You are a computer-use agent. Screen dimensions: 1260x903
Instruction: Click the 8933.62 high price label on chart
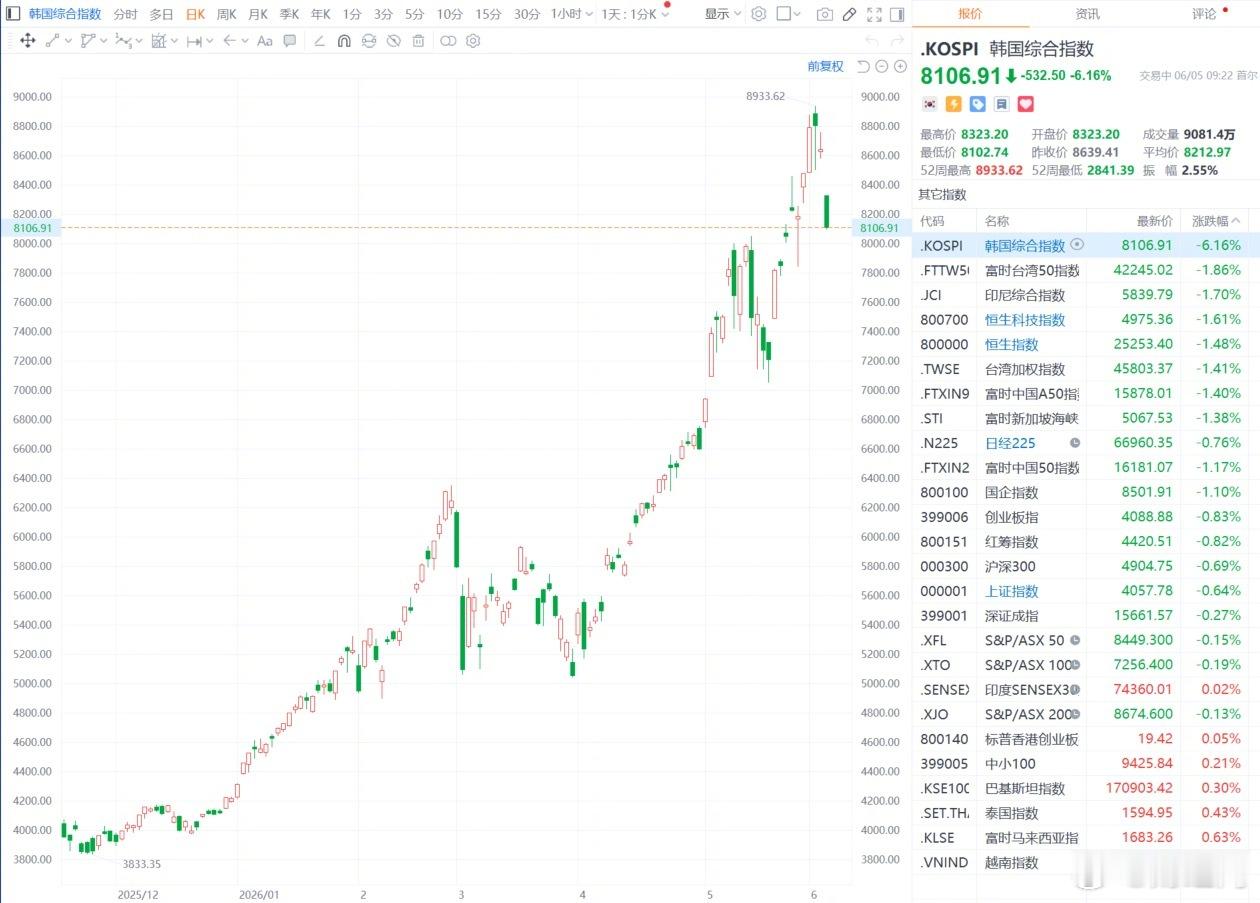point(766,96)
